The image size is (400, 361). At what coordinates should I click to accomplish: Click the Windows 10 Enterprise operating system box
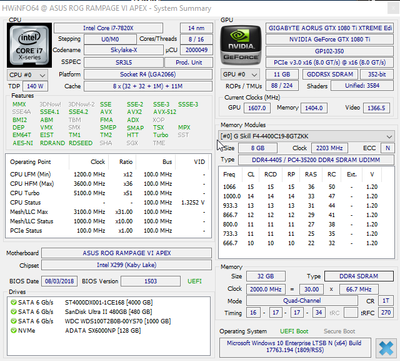[295, 347]
